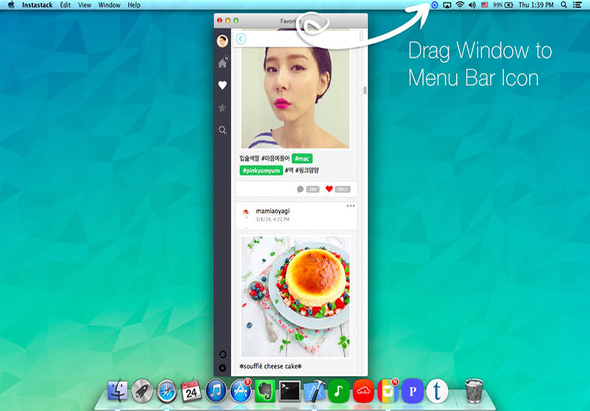The height and width of the screenshot is (411, 590).
Task: Open the soufflé cheese cake photo
Action: pyautogui.click(x=295, y=297)
